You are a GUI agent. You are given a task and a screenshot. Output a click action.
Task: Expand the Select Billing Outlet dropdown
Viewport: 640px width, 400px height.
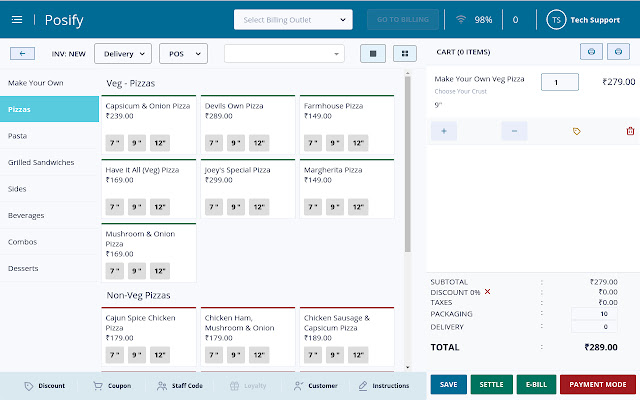pyautogui.click(x=293, y=19)
